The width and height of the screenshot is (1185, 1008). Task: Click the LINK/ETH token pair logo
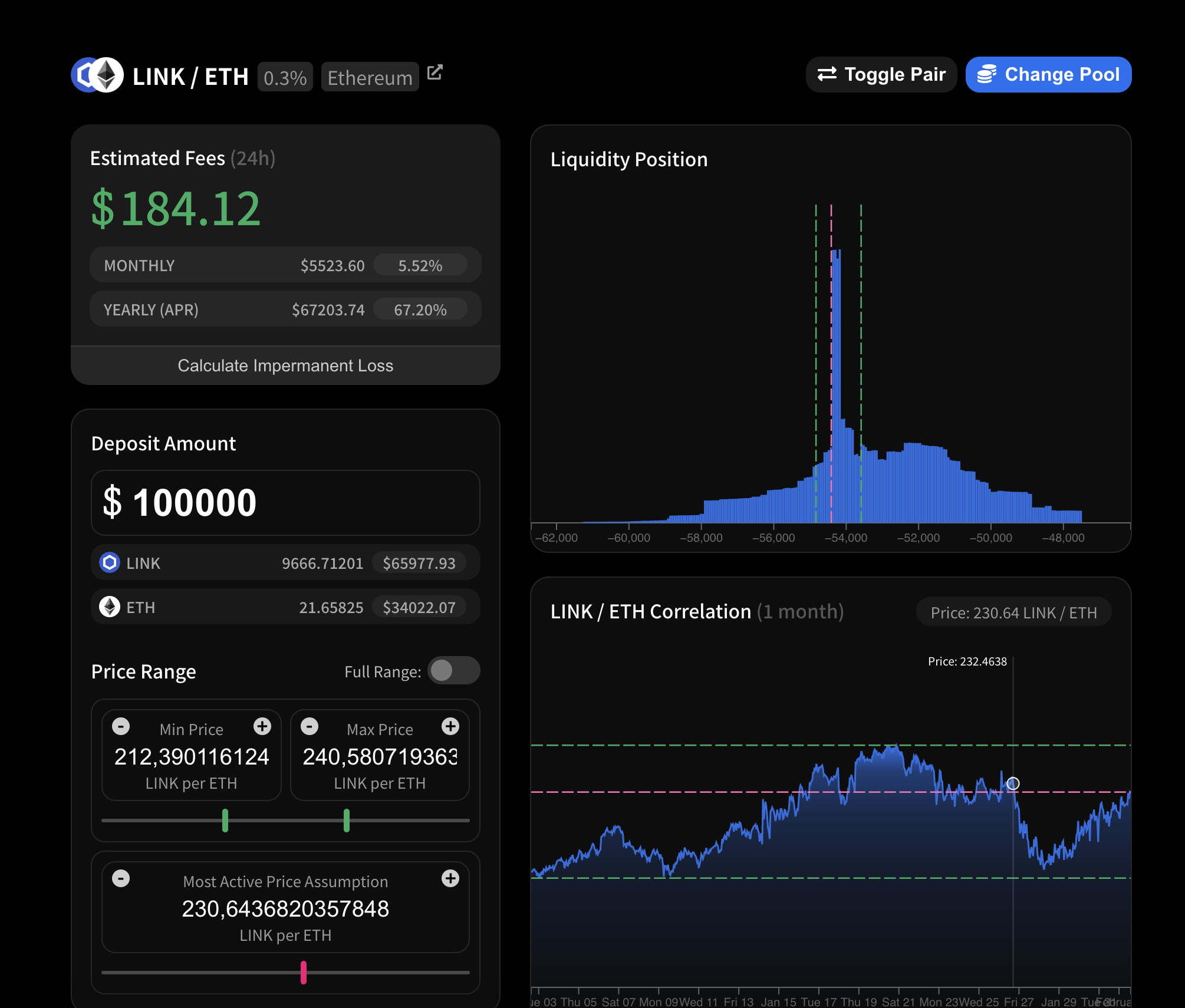[97, 75]
